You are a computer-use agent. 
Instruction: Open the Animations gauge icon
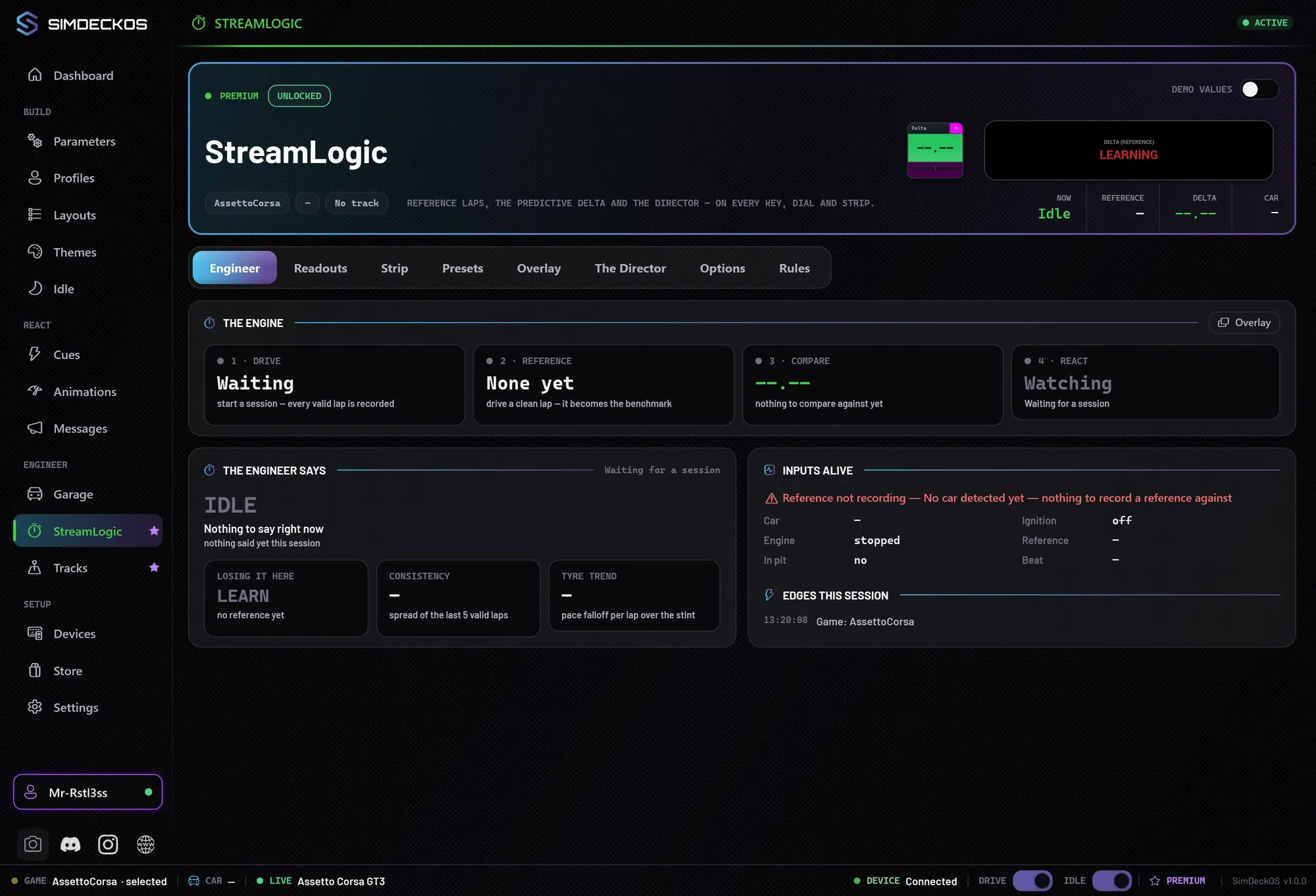click(x=35, y=391)
